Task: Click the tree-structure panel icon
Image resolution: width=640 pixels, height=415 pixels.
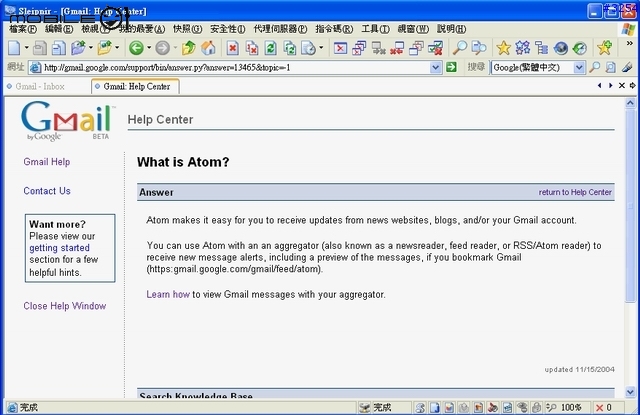Action: coord(542,48)
